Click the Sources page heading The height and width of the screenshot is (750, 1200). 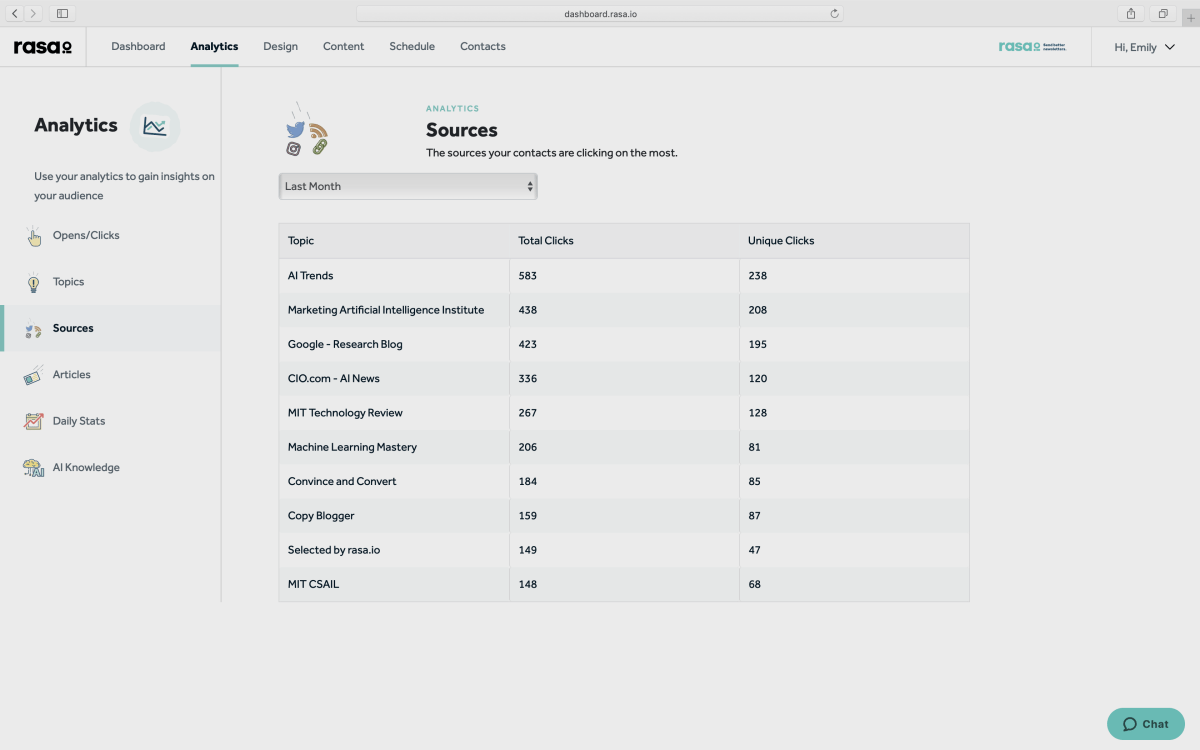(462, 130)
